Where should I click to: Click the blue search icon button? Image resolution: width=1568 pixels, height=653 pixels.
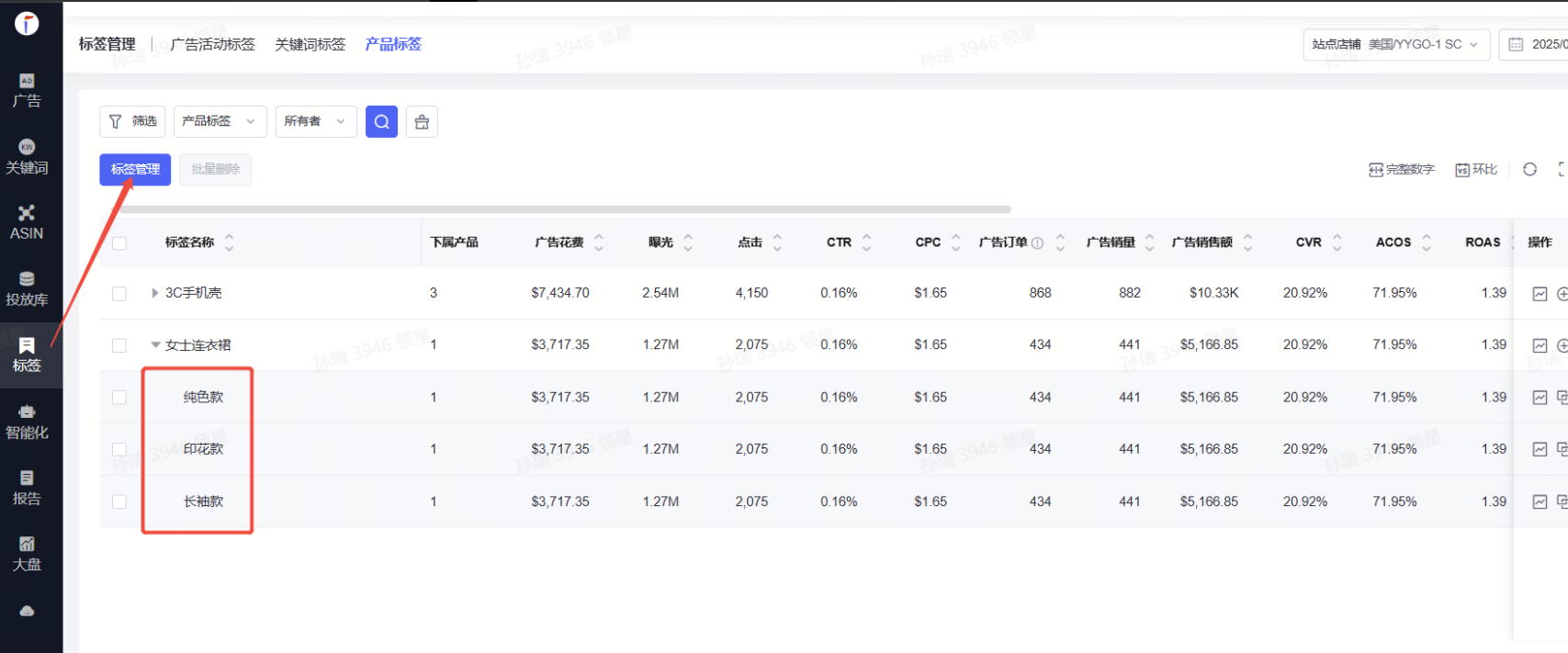coord(381,121)
